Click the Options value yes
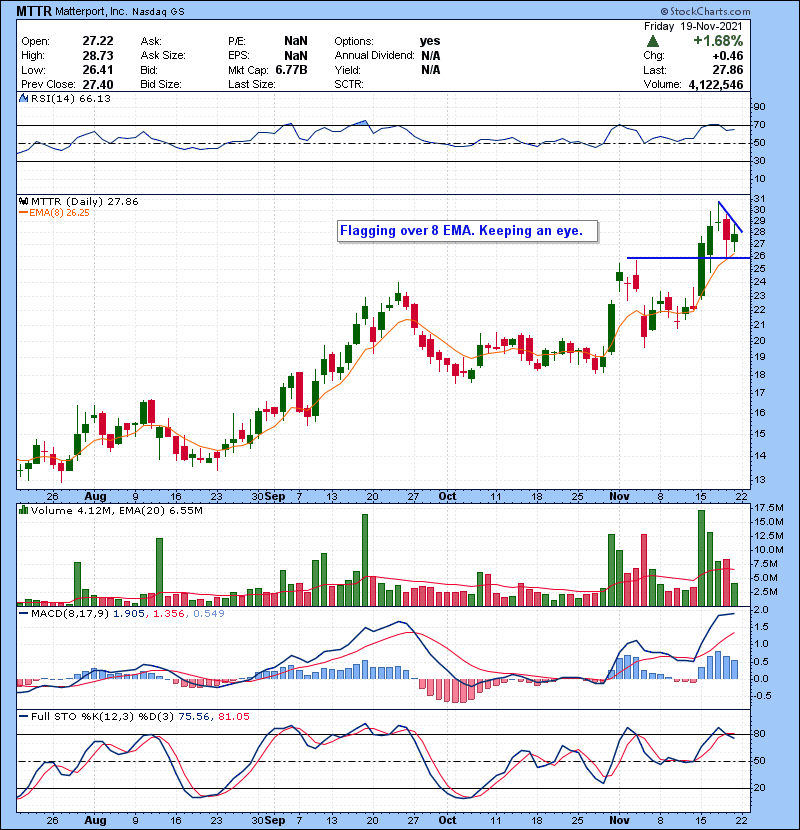800x830 pixels. 430,41
